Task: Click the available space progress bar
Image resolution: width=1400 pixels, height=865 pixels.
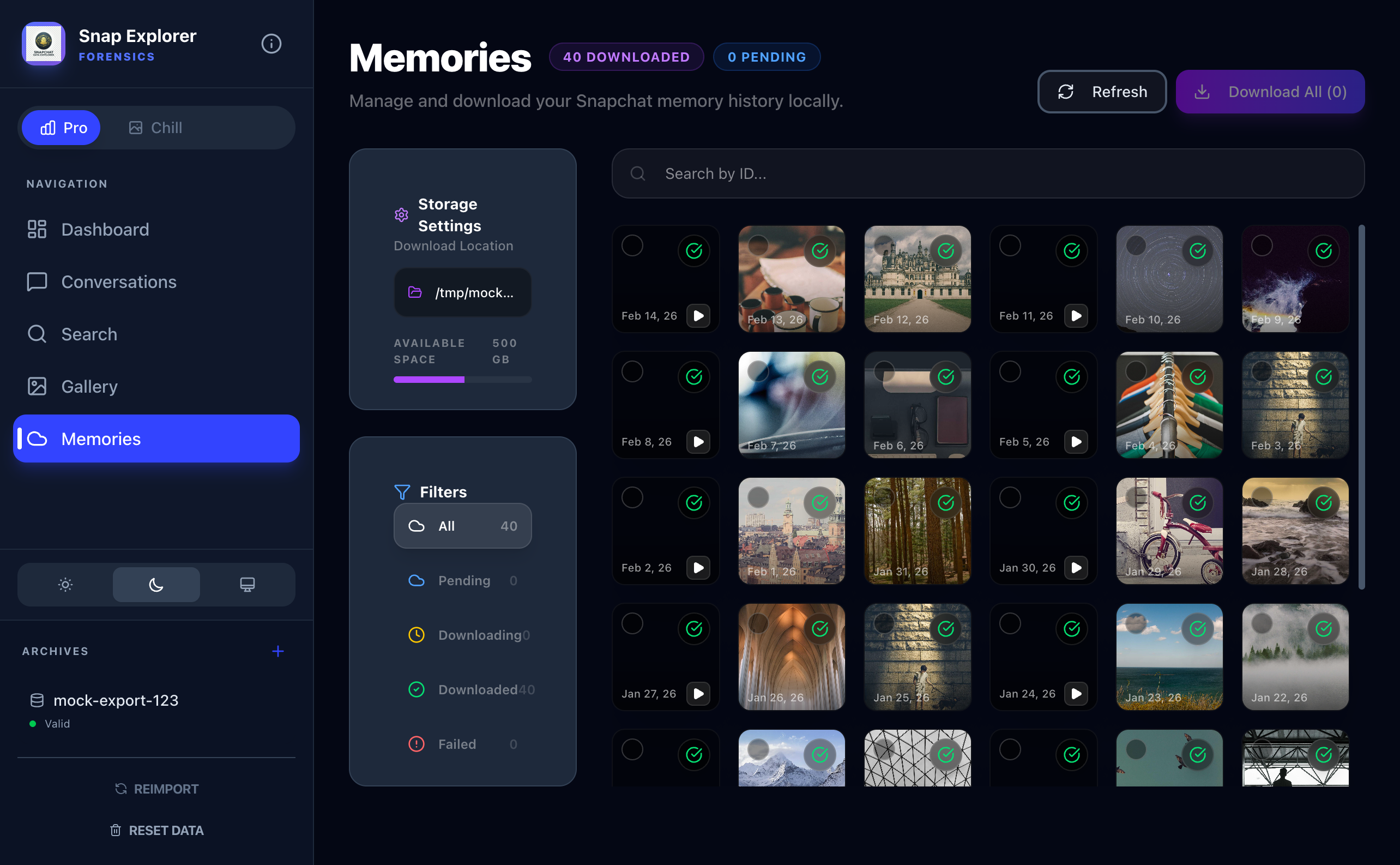Action: click(x=462, y=379)
